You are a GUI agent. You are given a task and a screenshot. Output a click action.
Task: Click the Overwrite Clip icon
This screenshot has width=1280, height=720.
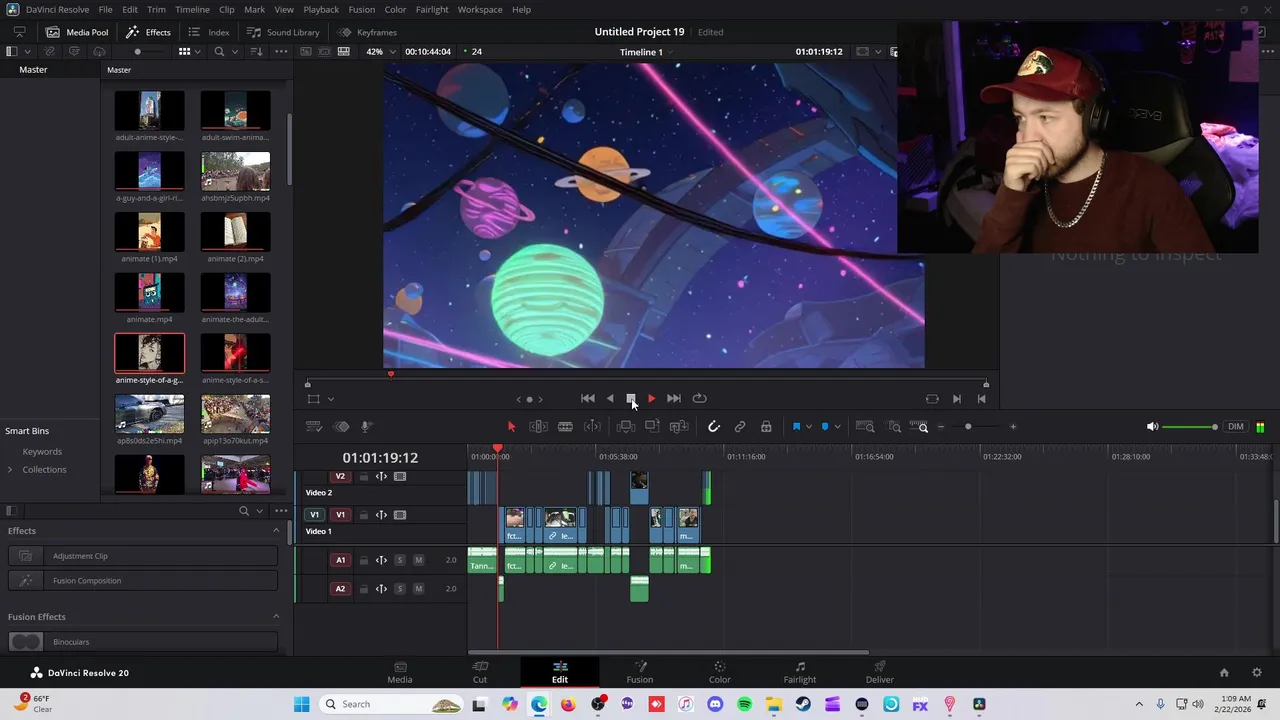click(652, 427)
